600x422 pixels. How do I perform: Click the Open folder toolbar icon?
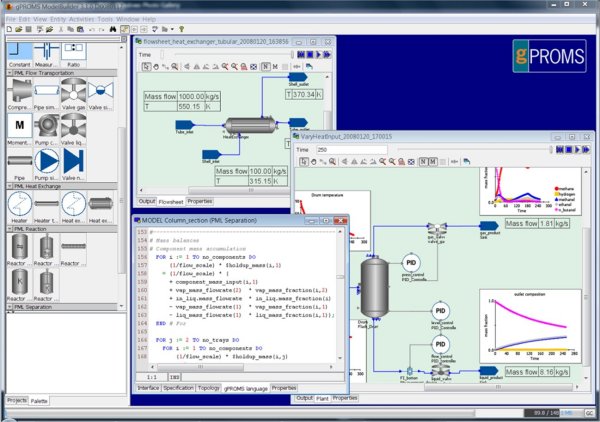pyautogui.click(x=18, y=29)
